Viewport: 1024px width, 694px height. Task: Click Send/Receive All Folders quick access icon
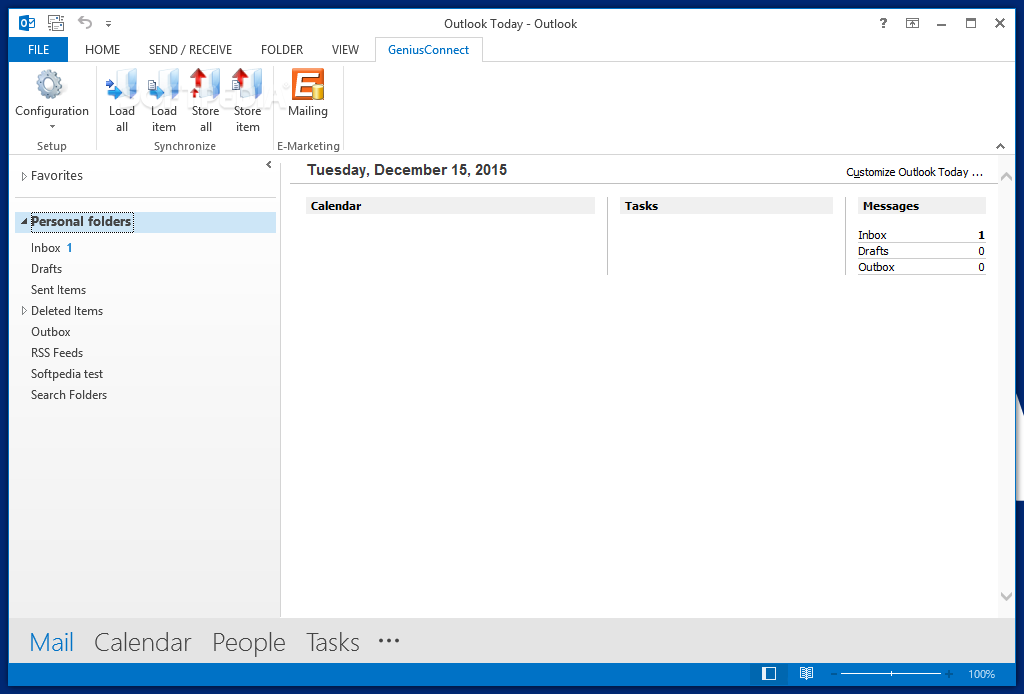(x=56, y=24)
